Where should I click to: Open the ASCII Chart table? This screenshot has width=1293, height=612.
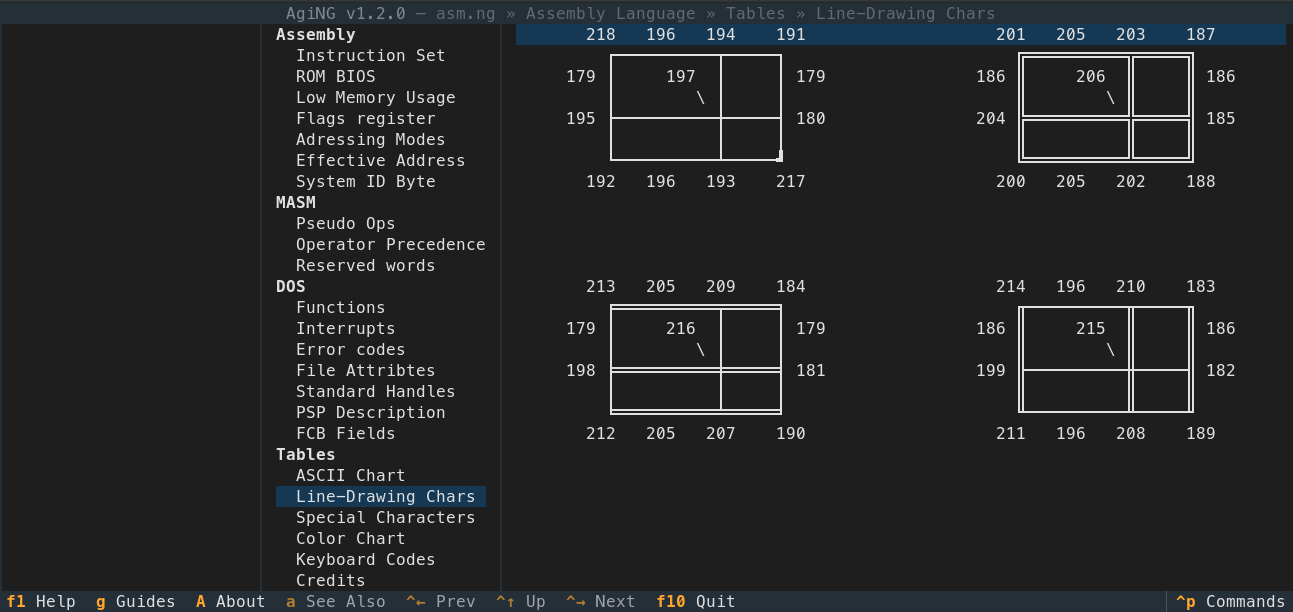point(351,476)
